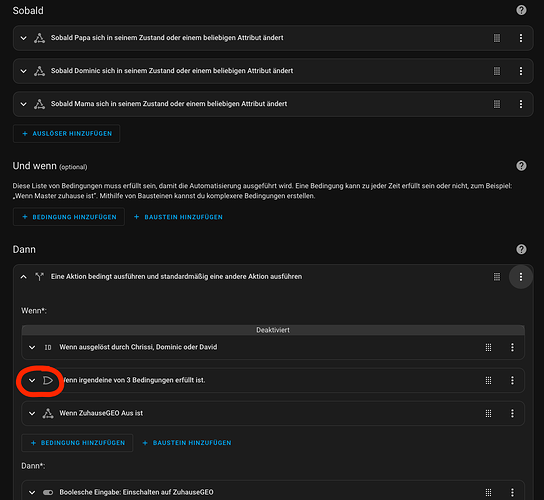The width and height of the screenshot is (544, 500).
Task: Click Baustein hinzufügen in Und wenn section
Action: pos(178,217)
